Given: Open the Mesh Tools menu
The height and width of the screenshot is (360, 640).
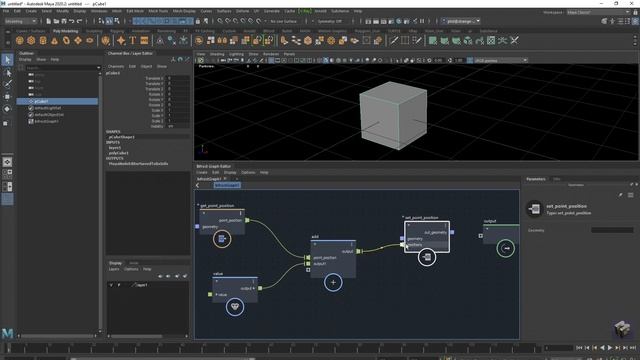Looking at the screenshot, I should [x=158, y=11].
